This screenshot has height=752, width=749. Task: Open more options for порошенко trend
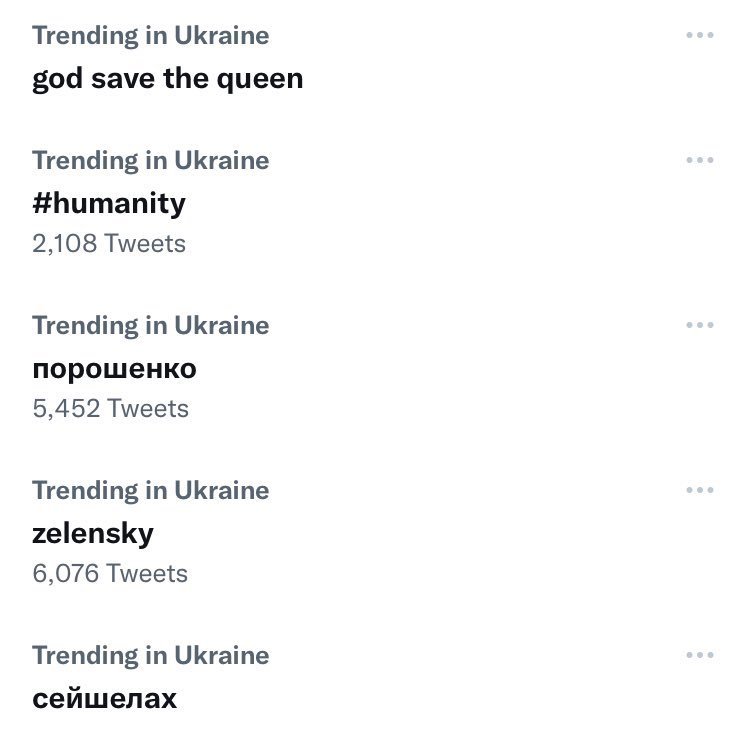(700, 325)
